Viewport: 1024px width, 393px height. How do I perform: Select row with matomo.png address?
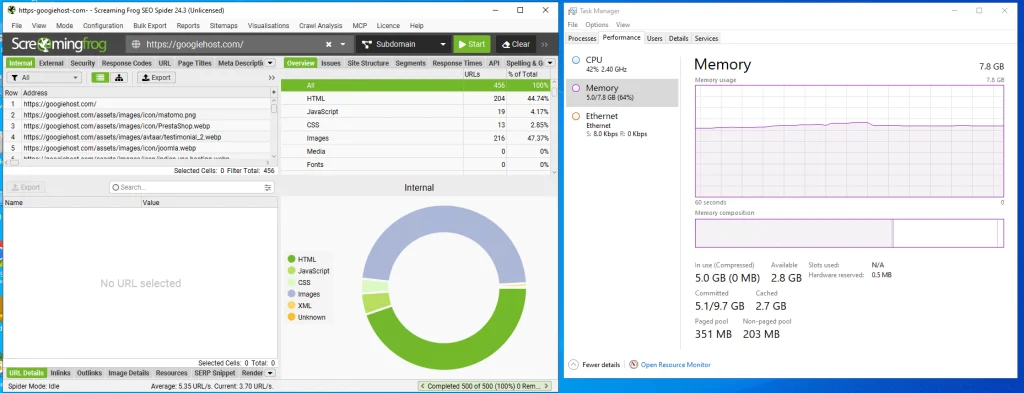click(x=138, y=115)
